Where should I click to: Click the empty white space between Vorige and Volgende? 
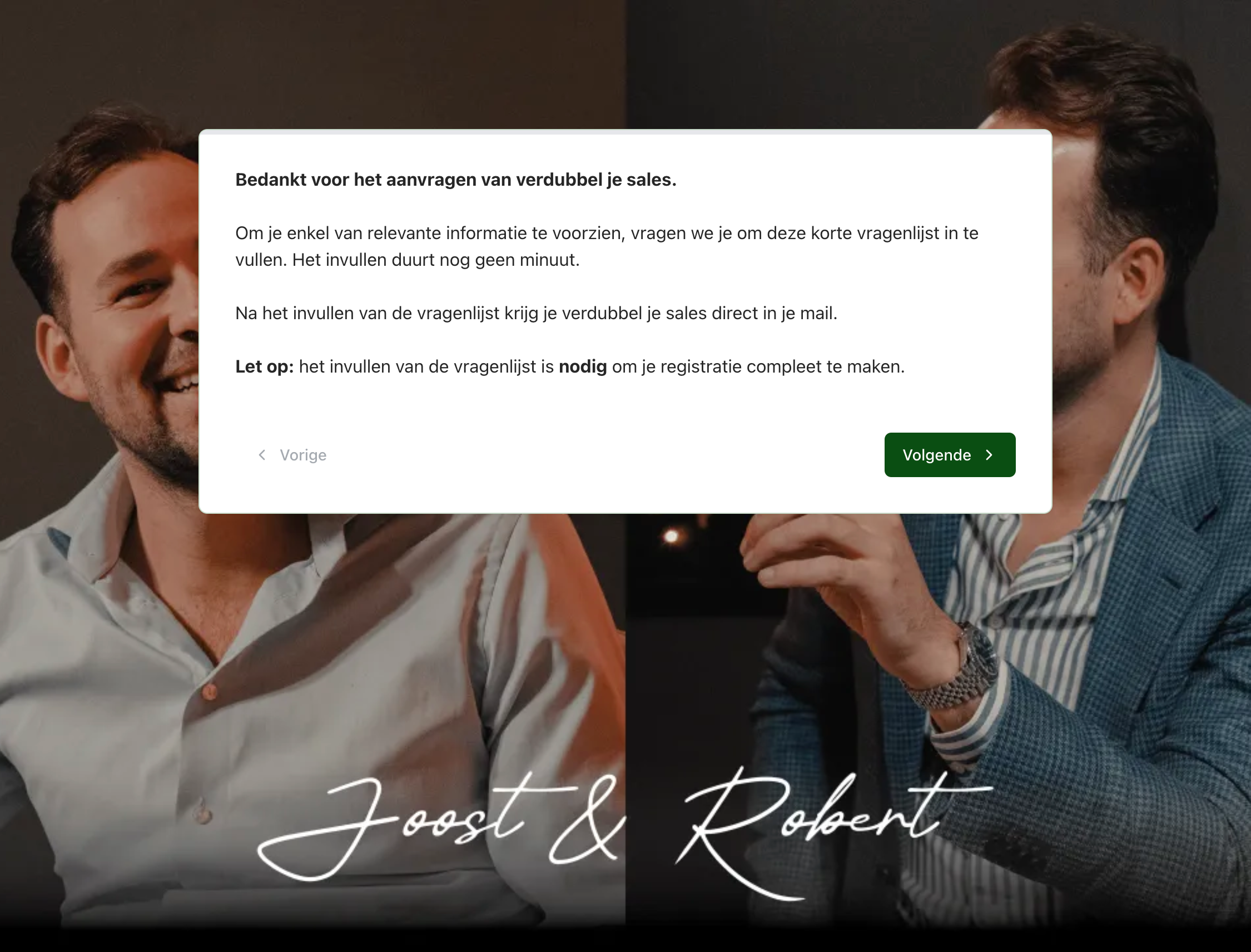point(605,455)
